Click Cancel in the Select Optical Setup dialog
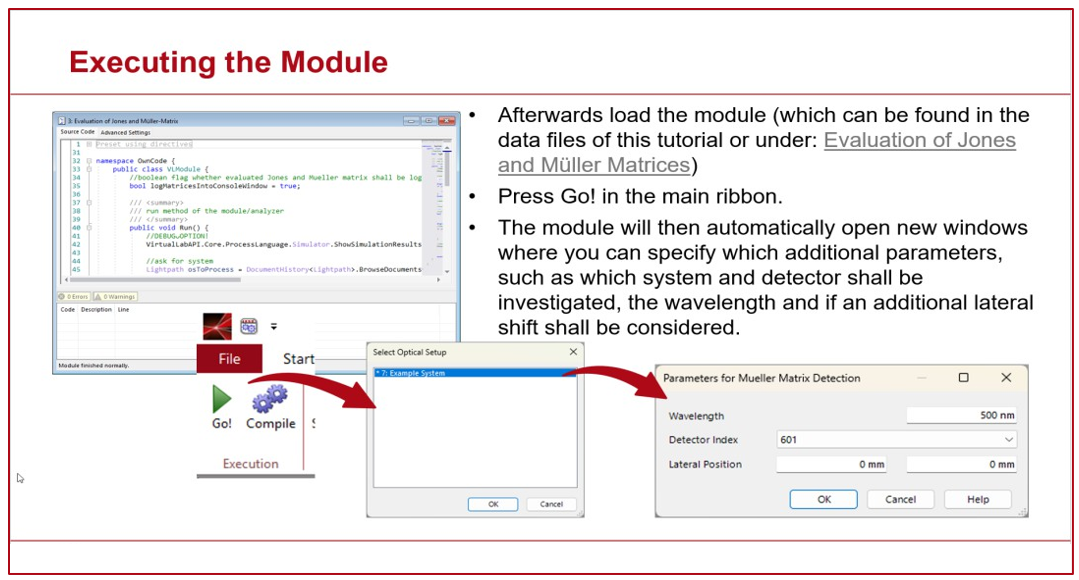This screenshot has height=580, width=1079. pyautogui.click(x=551, y=504)
